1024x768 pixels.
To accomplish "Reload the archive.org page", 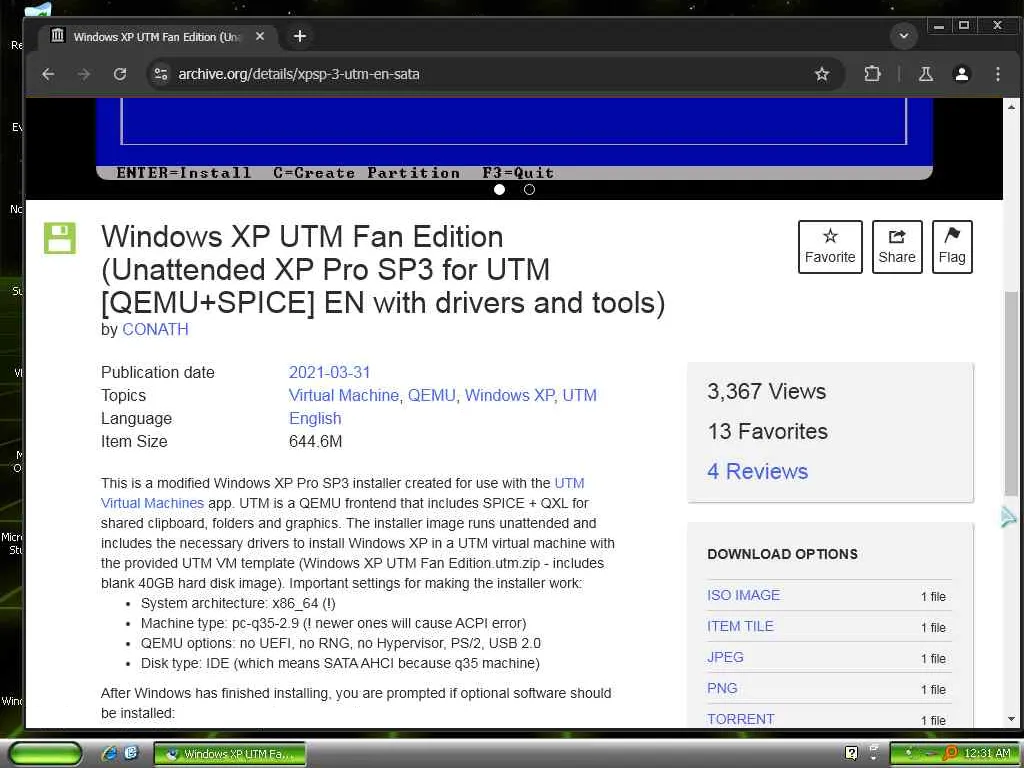I will click(120, 74).
